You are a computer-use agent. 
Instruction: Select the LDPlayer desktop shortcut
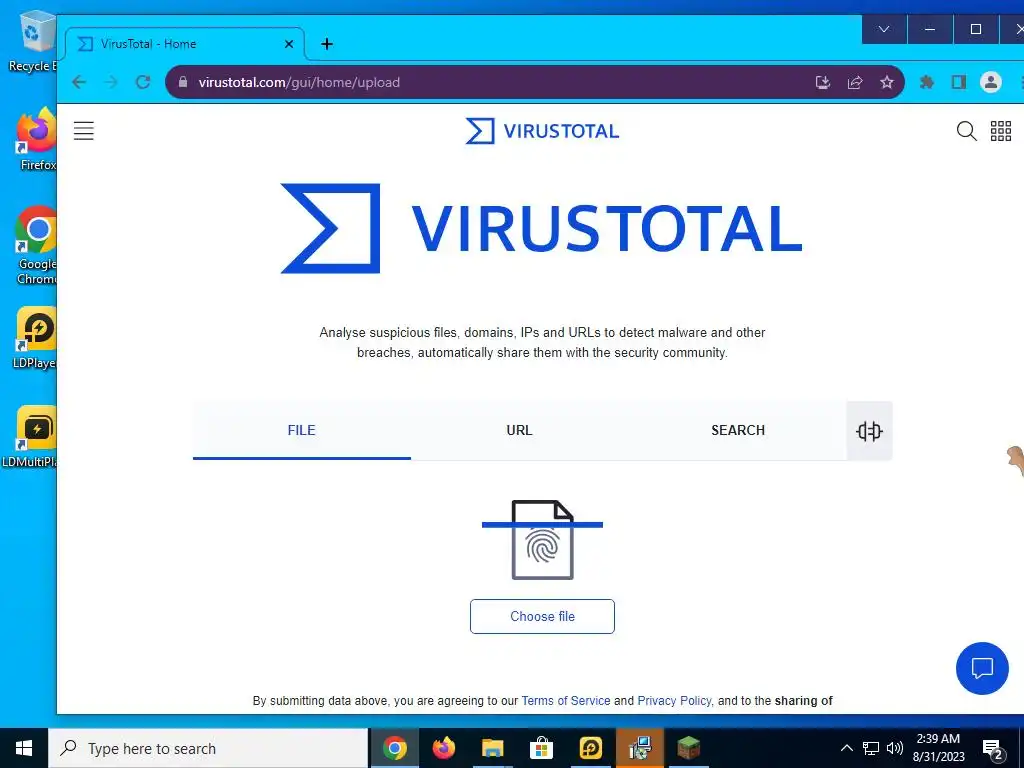click(37, 338)
